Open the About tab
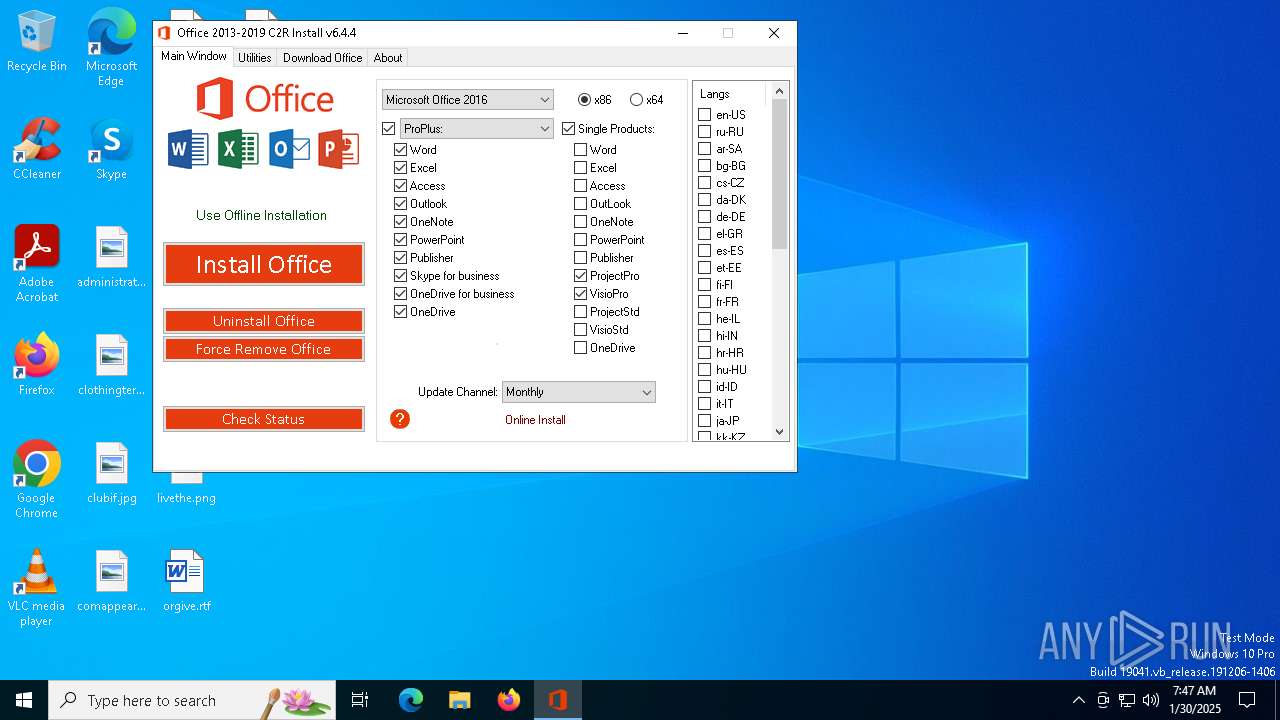This screenshot has width=1280, height=720. [388, 57]
